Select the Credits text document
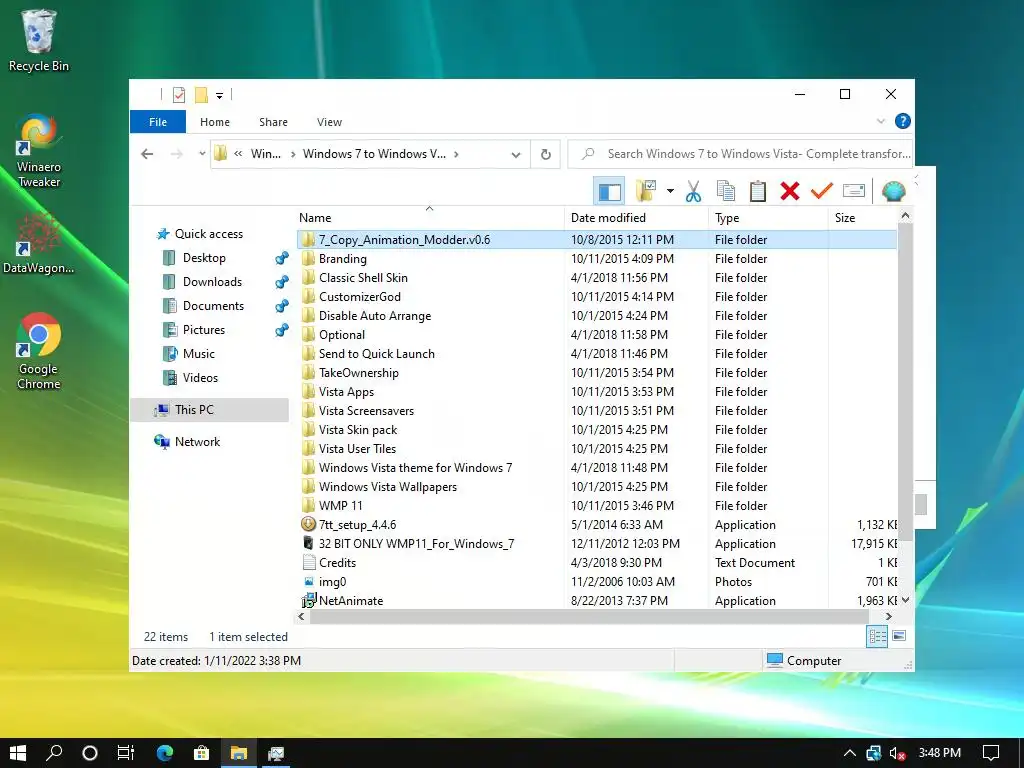The height and width of the screenshot is (768, 1024). pyautogui.click(x=596, y=563)
